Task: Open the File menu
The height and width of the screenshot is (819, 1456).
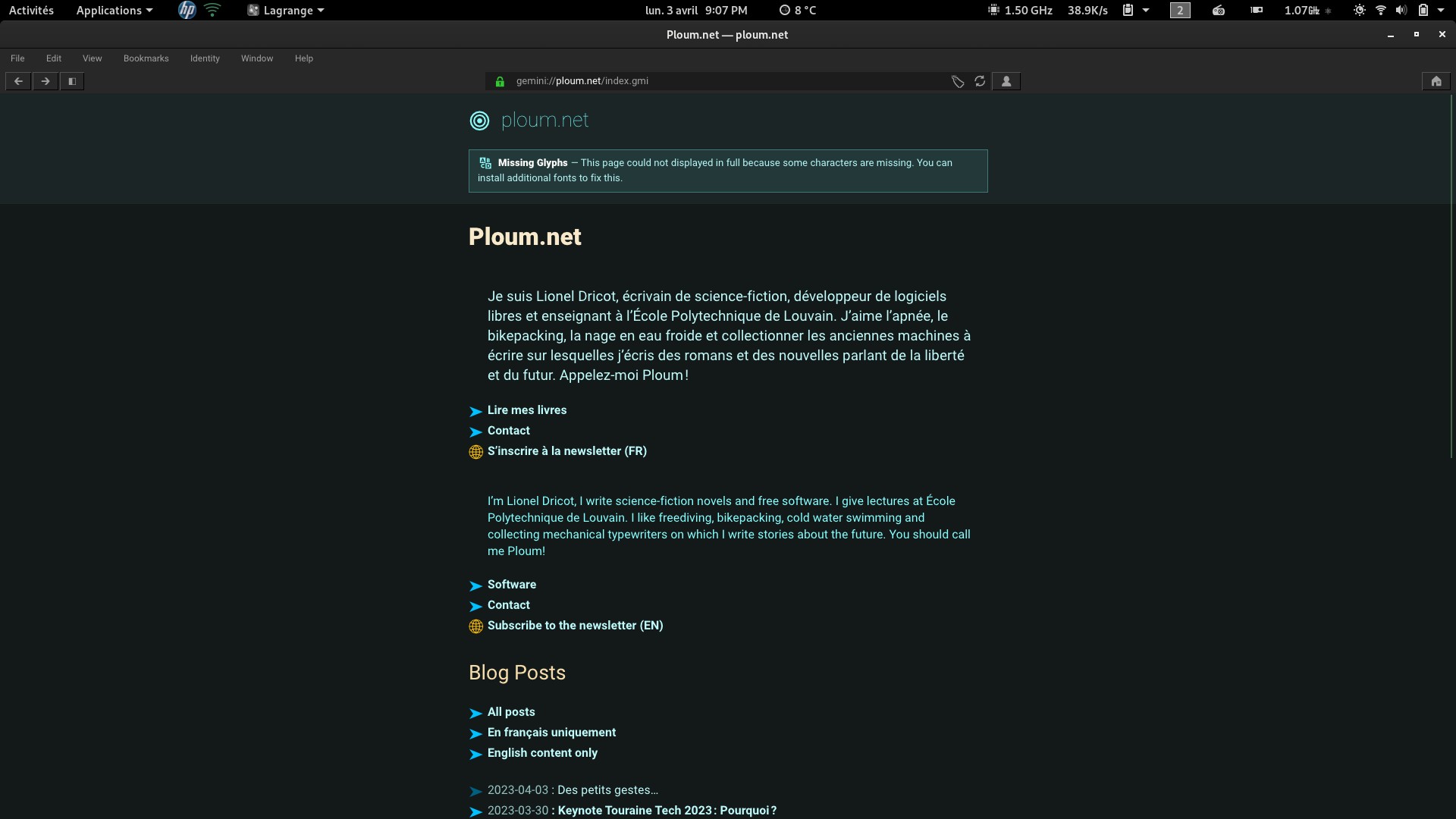Action: click(17, 58)
